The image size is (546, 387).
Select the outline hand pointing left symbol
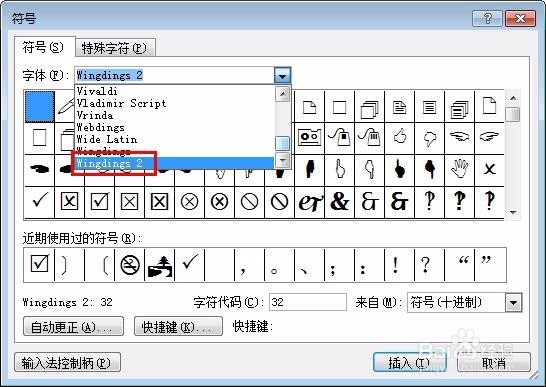coord(459,138)
